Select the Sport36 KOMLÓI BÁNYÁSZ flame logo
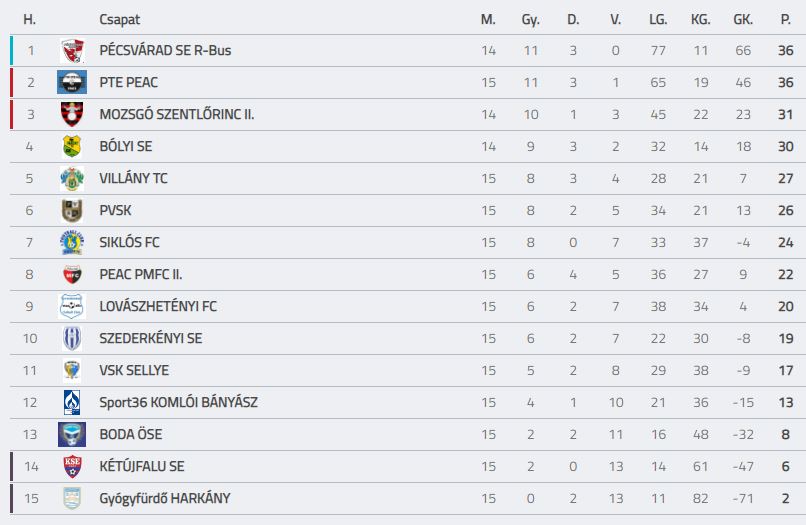 (72, 402)
